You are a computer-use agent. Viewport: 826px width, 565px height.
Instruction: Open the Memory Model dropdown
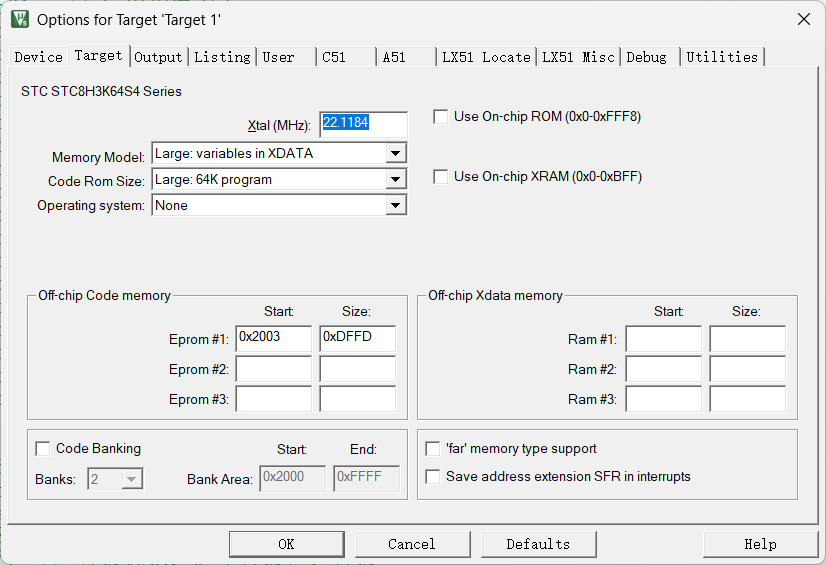click(x=396, y=154)
